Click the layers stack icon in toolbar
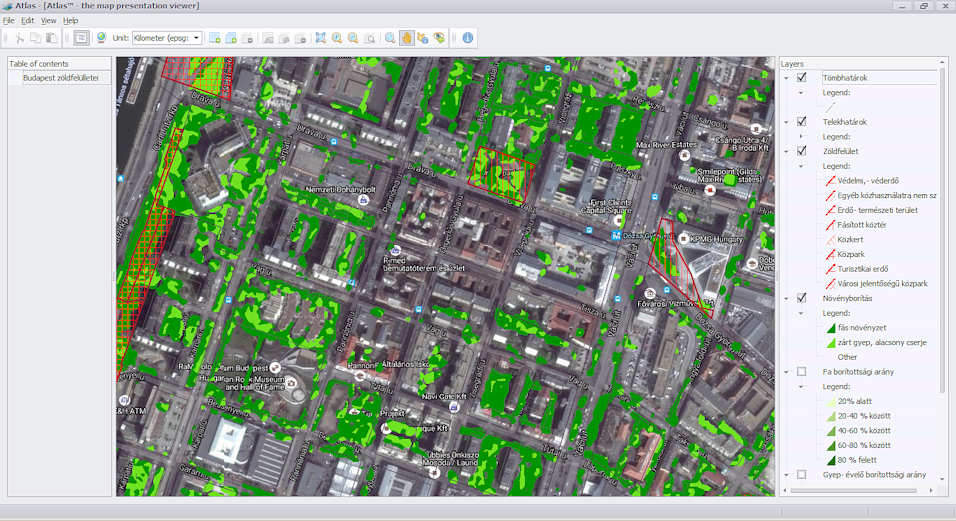Image resolution: width=956 pixels, height=521 pixels. [x=439, y=38]
